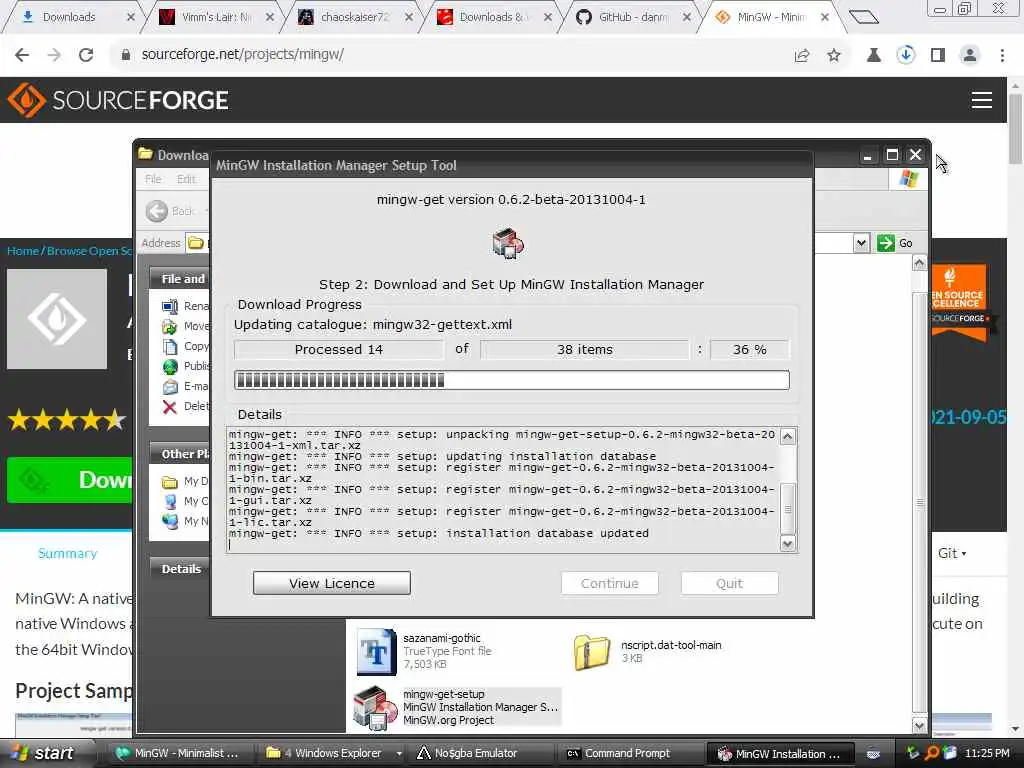Click View Licence button in setup tool
This screenshot has height=768, width=1024.
tap(332, 583)
